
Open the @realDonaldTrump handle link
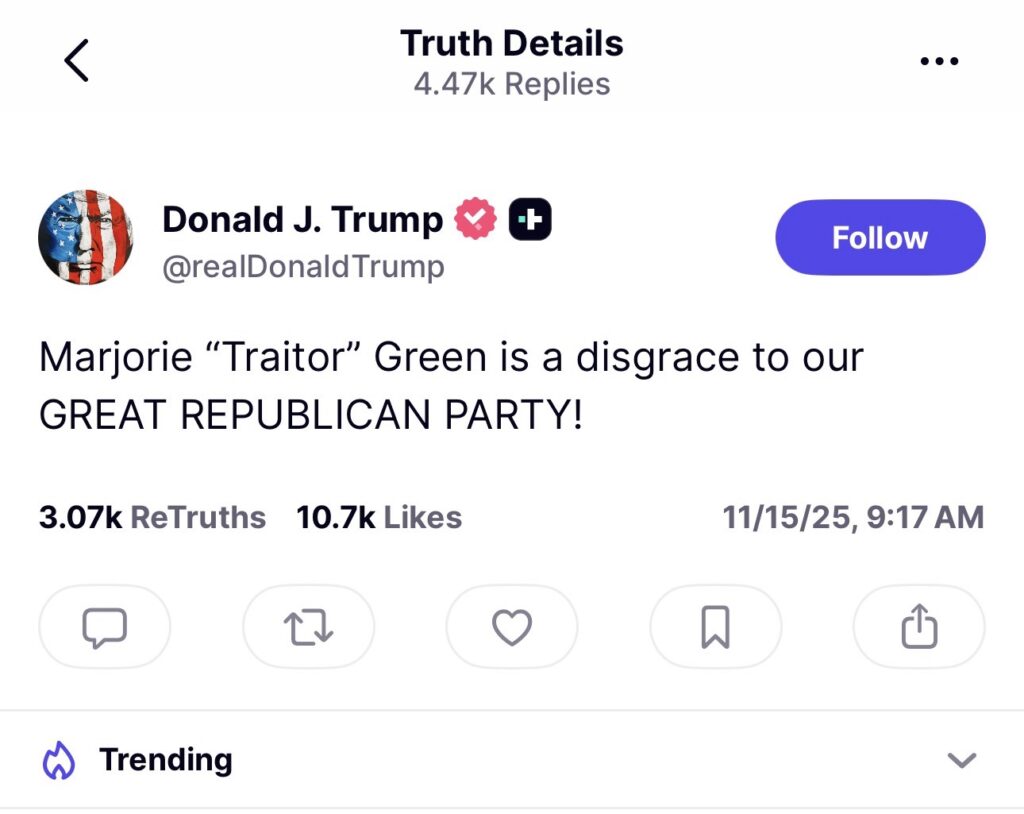pos(303,267)
